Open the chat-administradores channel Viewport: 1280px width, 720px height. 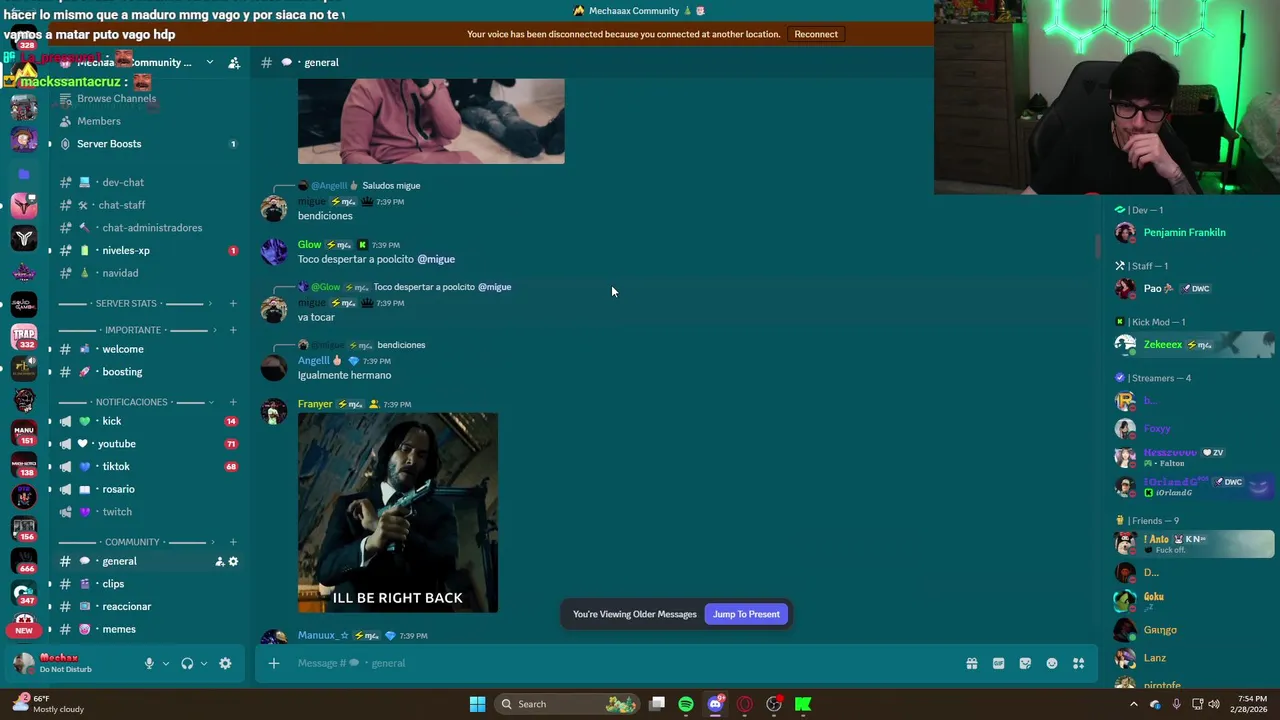(x=147, y=228)
